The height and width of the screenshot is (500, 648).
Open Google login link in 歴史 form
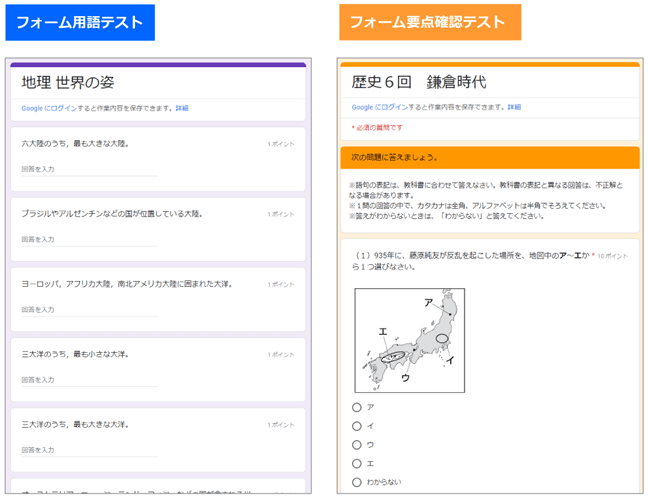pyautogui.click(x=380, y=107)
